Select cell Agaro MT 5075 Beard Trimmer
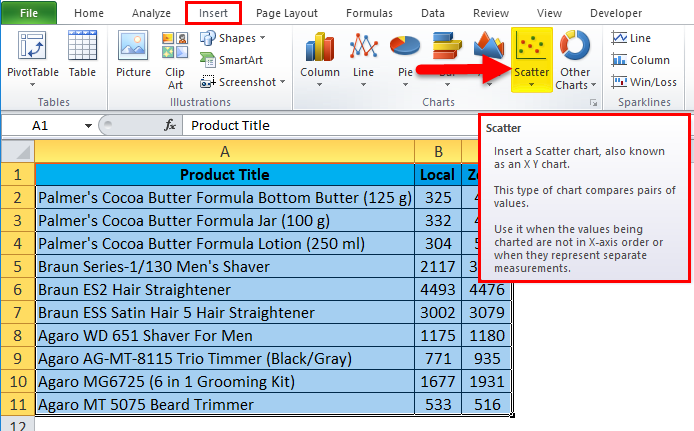This screenshot has height=431, width=694. point(225,405)
